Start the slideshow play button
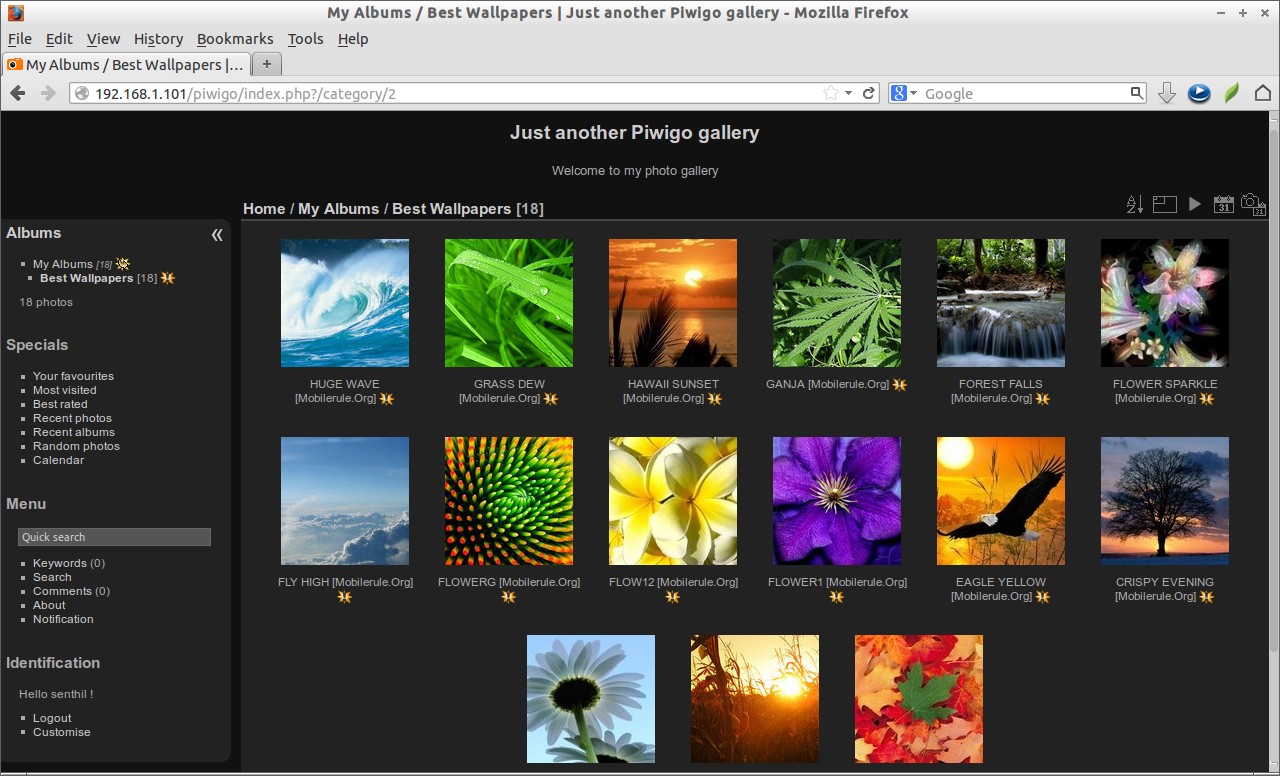The width and height of the screenshot is (1280, 776). click(x=1195, y=204)
